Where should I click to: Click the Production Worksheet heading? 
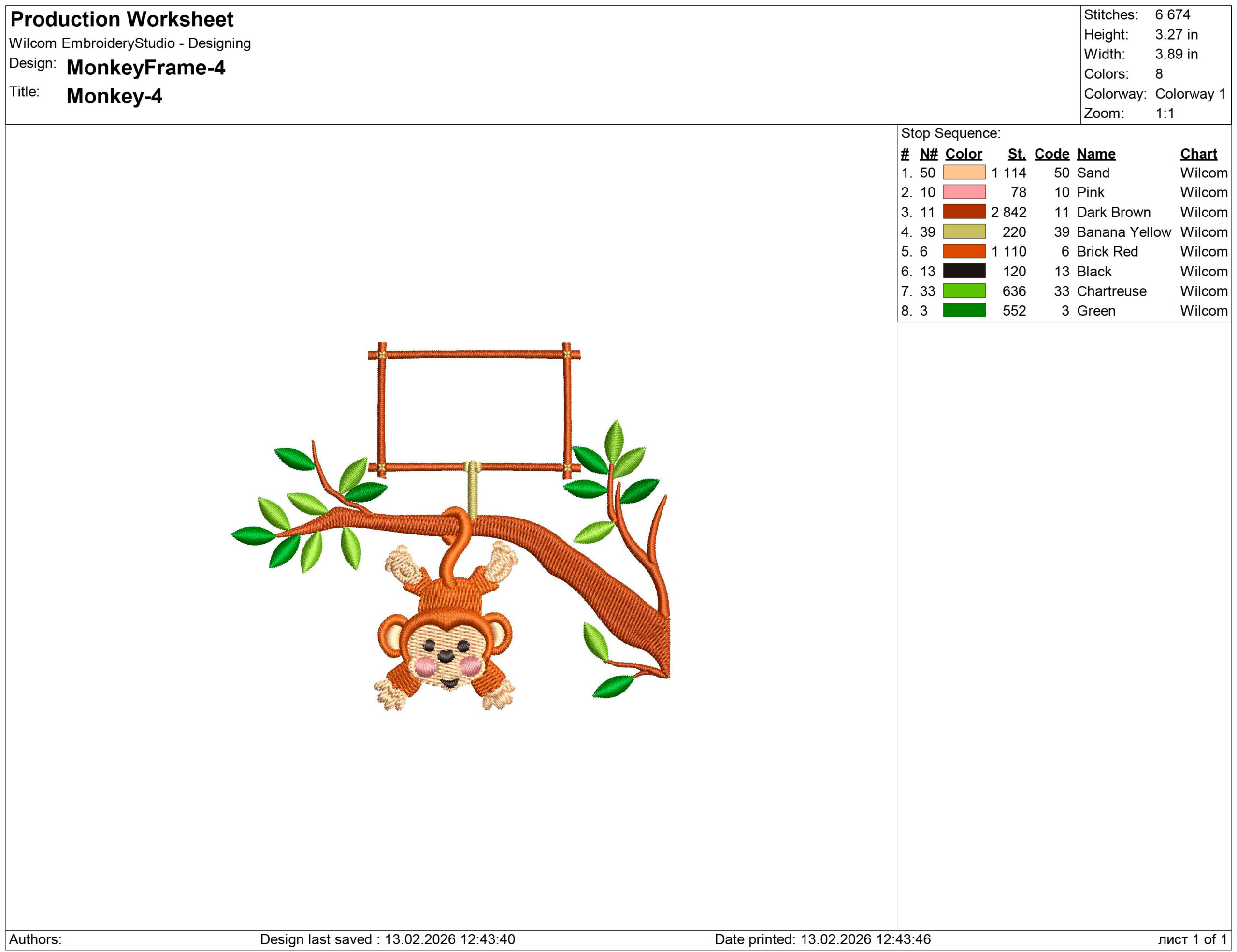coord(122,19)
